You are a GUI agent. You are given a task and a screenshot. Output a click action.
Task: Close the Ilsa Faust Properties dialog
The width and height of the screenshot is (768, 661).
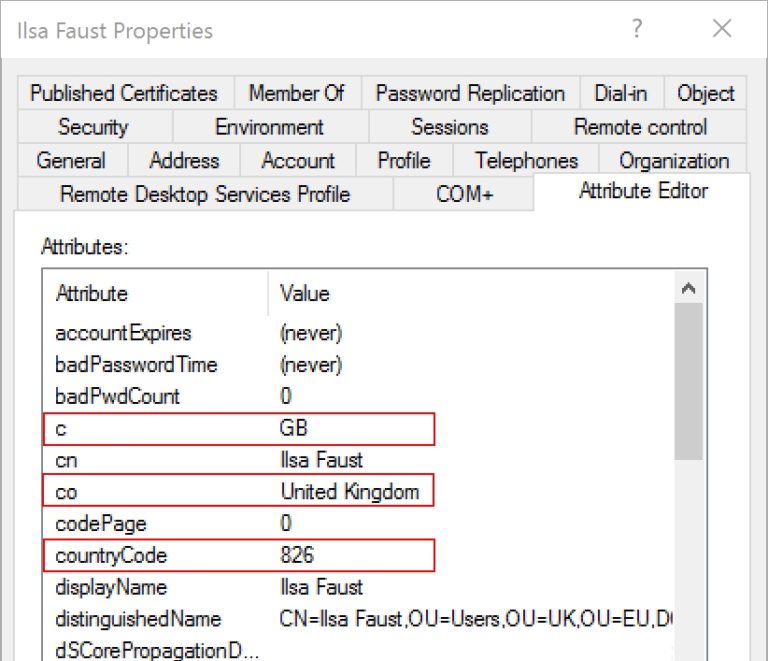coord(722,30)
